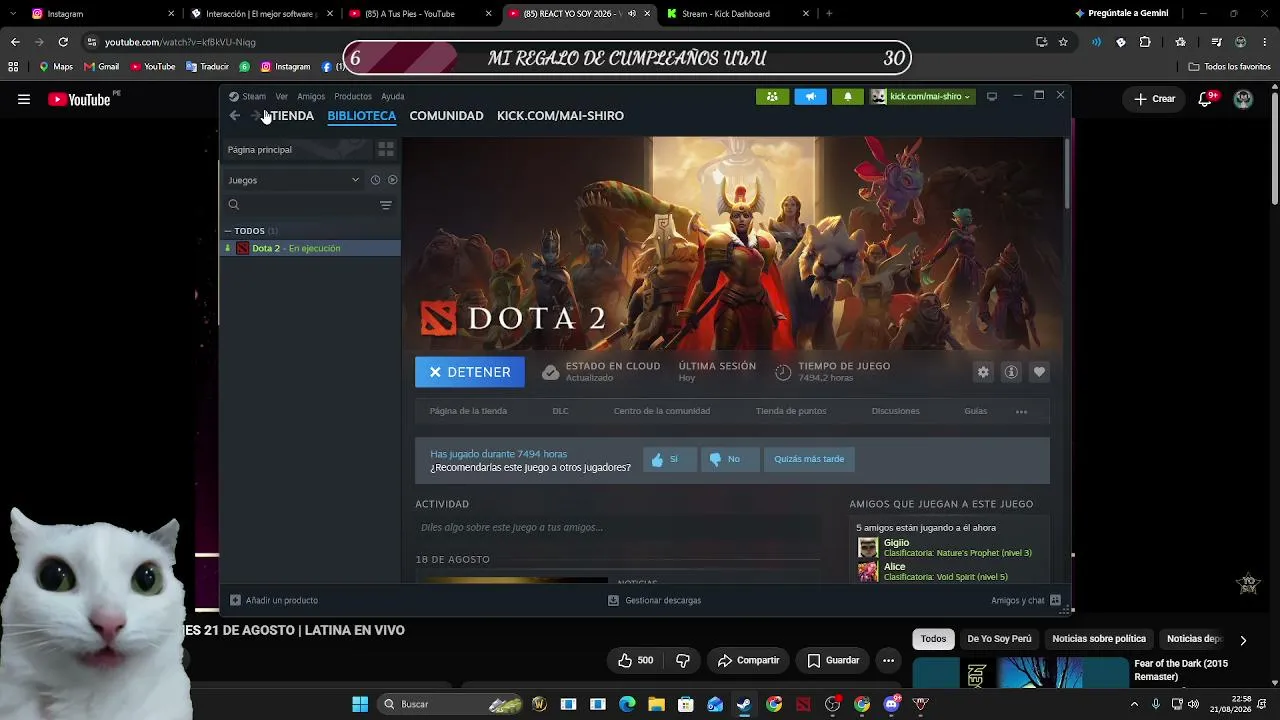Click the Compartir button on YouTube

tap(748, 660)
